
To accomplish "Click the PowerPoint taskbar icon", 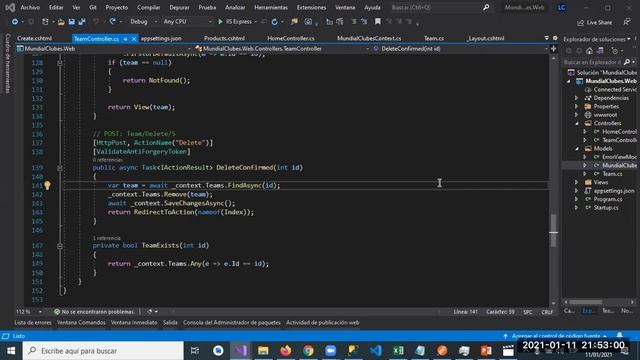I will (x=486, y=351).
